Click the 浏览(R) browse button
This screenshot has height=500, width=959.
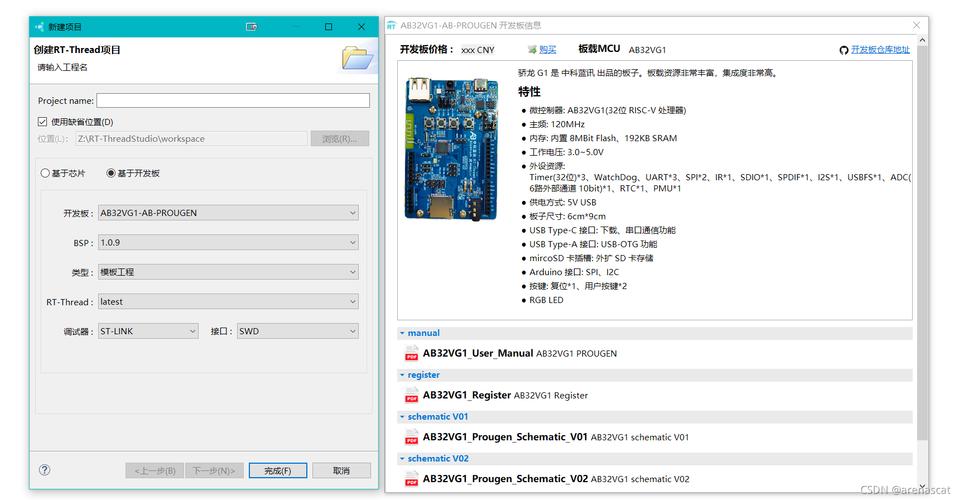(339, 139)
